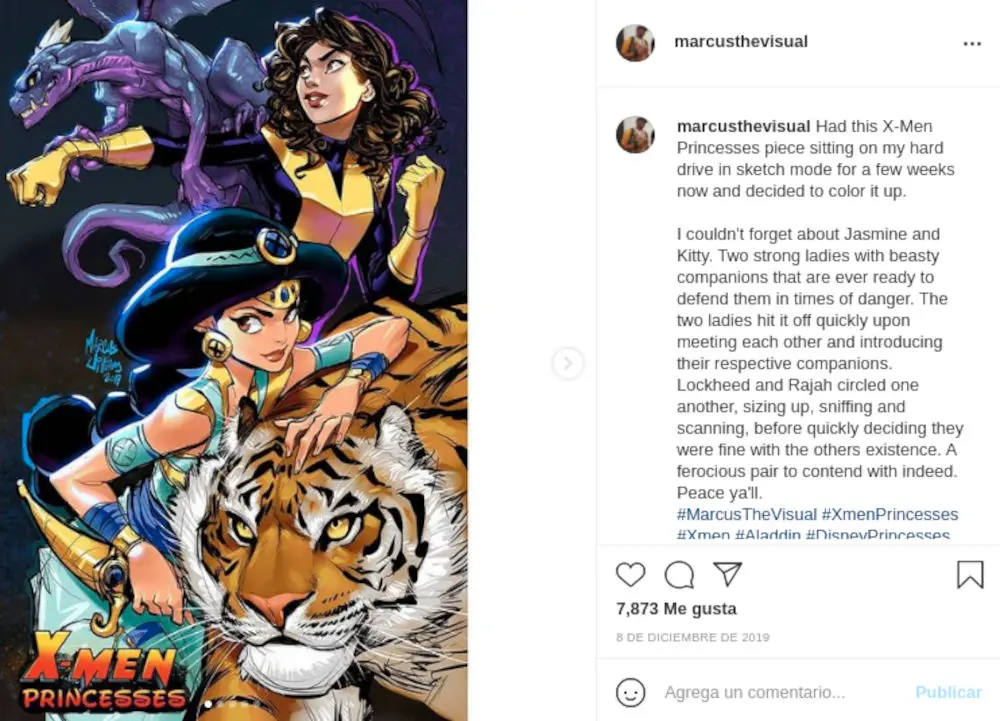
Task: Click the highlighted first carousel indicator dot
Action: (207, 704)
